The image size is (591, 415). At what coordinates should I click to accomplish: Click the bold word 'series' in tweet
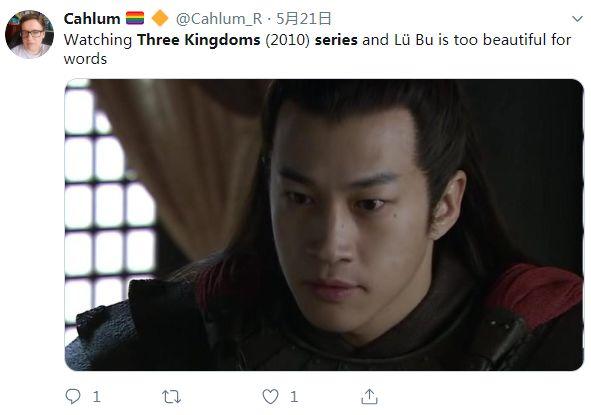(x=336, y=40)
